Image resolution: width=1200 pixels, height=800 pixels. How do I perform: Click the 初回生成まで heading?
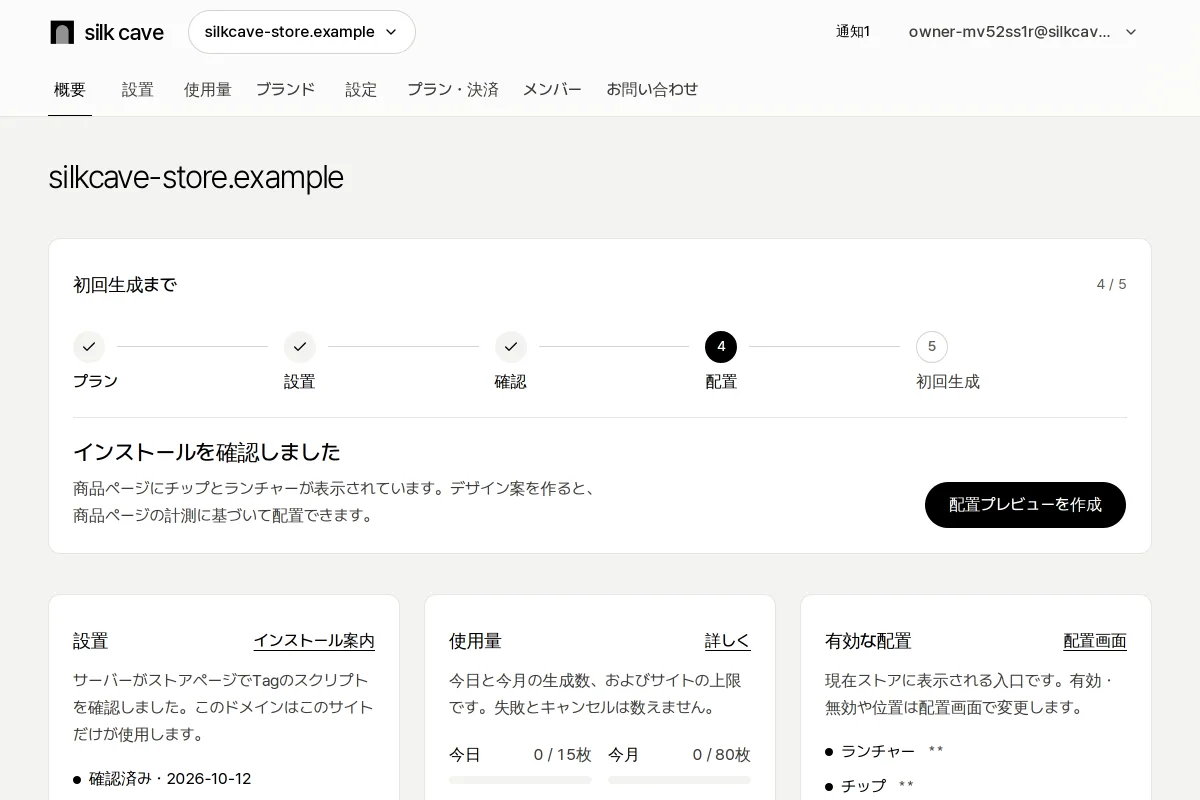(125, 285)
